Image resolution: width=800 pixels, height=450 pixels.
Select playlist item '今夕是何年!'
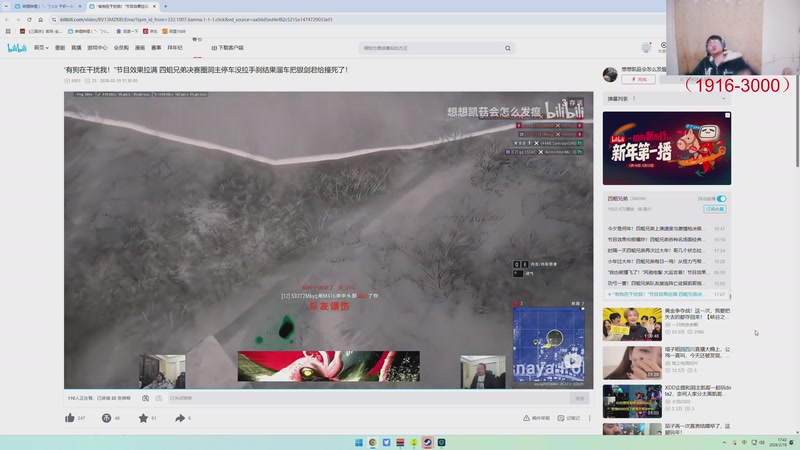[666, 229]
